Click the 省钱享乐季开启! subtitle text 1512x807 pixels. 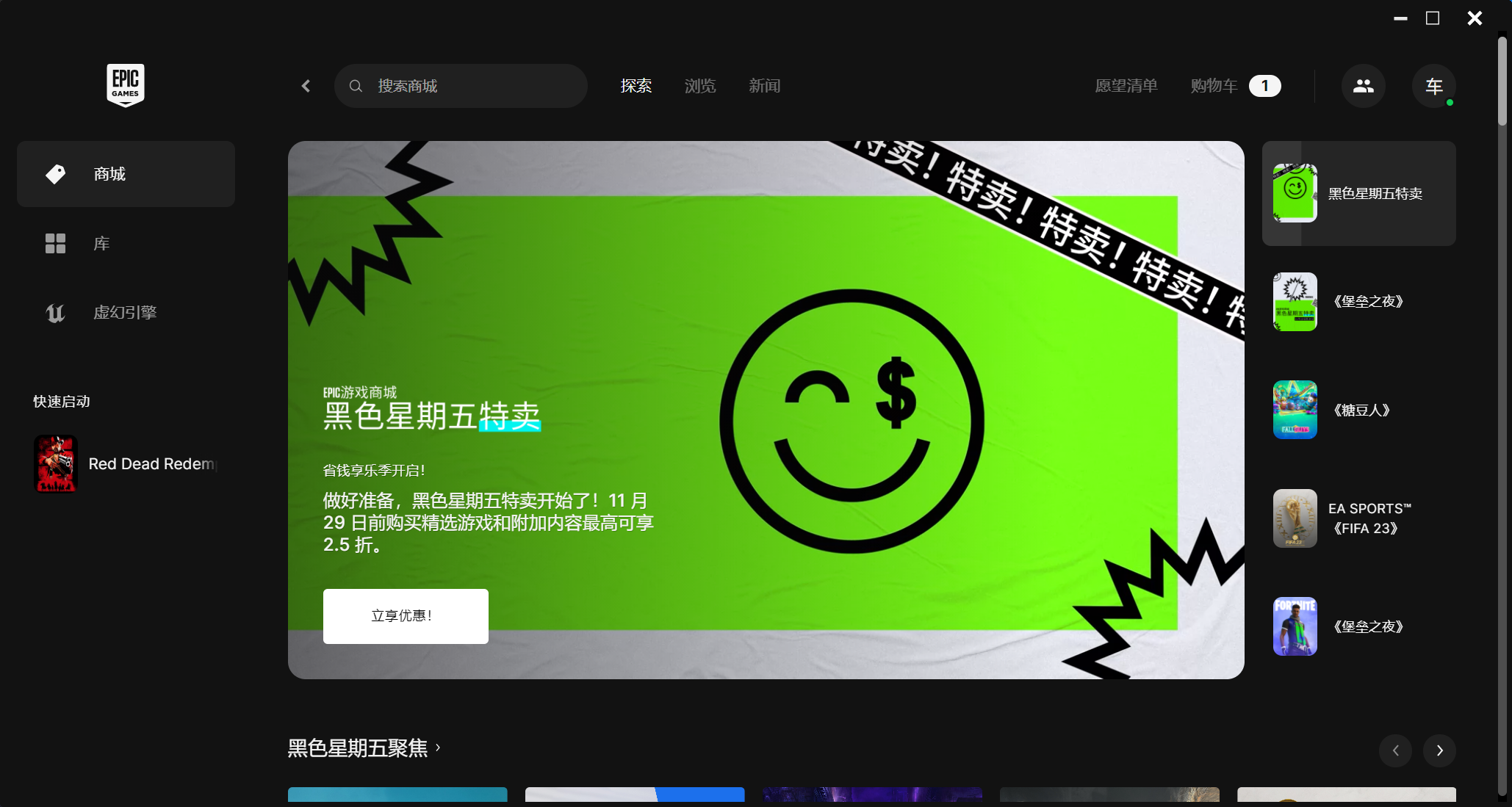[374, 471]
